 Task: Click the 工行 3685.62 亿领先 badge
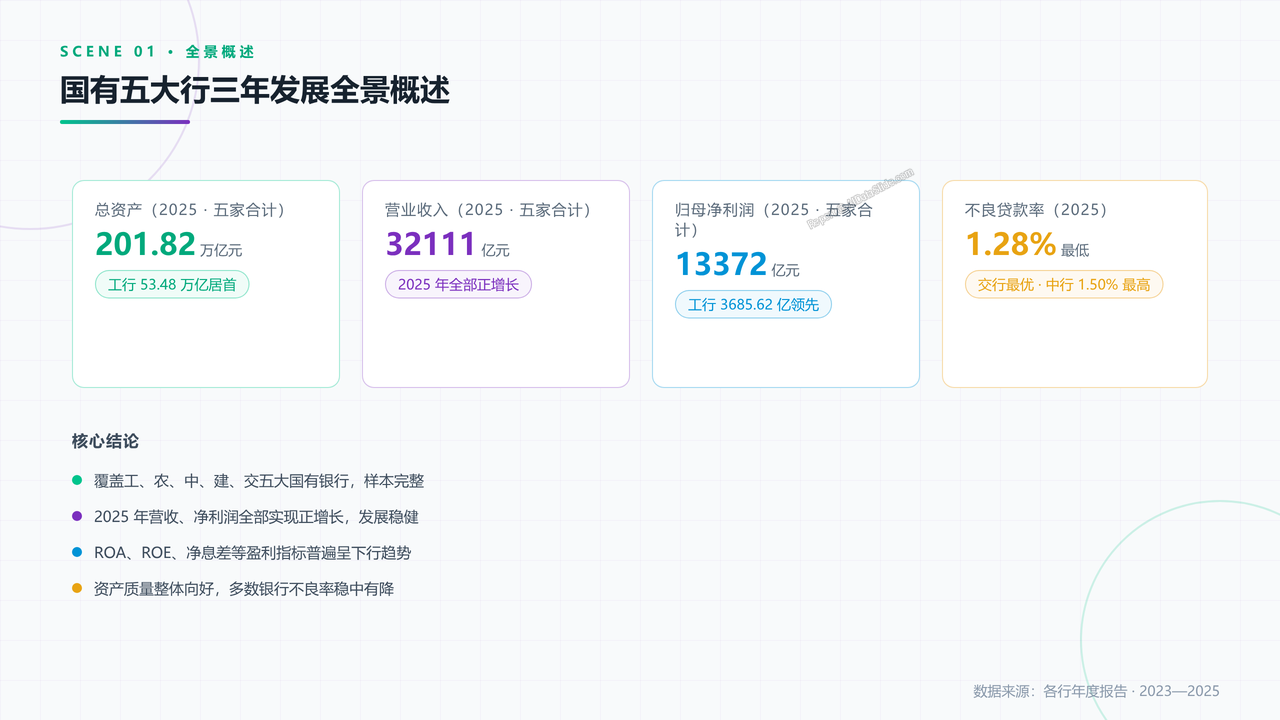tap(753, 304)
